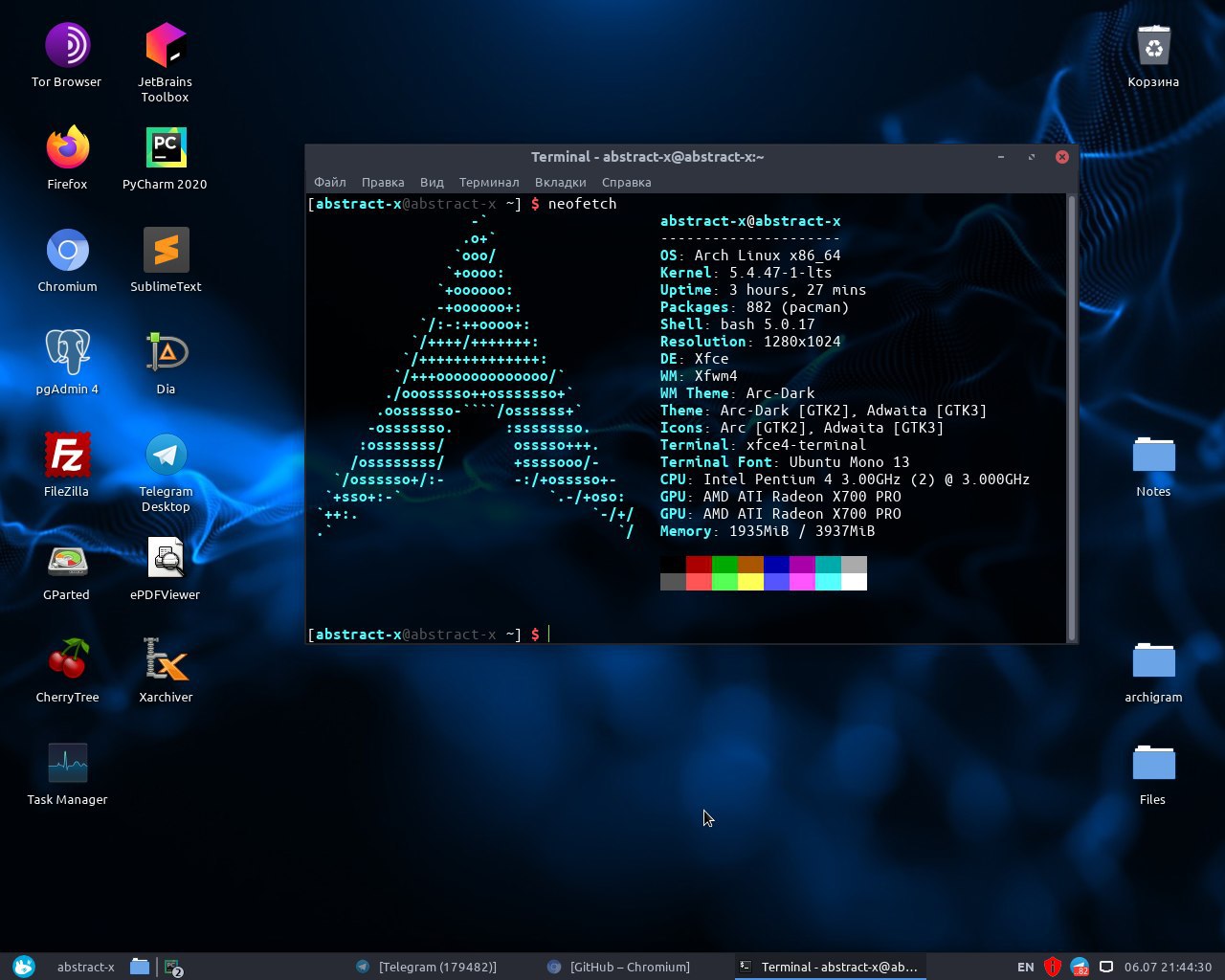Open the applications menu in the taskbar

pos(23,967)
